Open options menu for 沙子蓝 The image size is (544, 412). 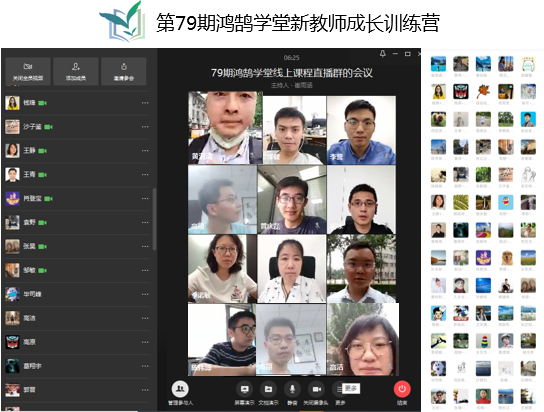145,127
